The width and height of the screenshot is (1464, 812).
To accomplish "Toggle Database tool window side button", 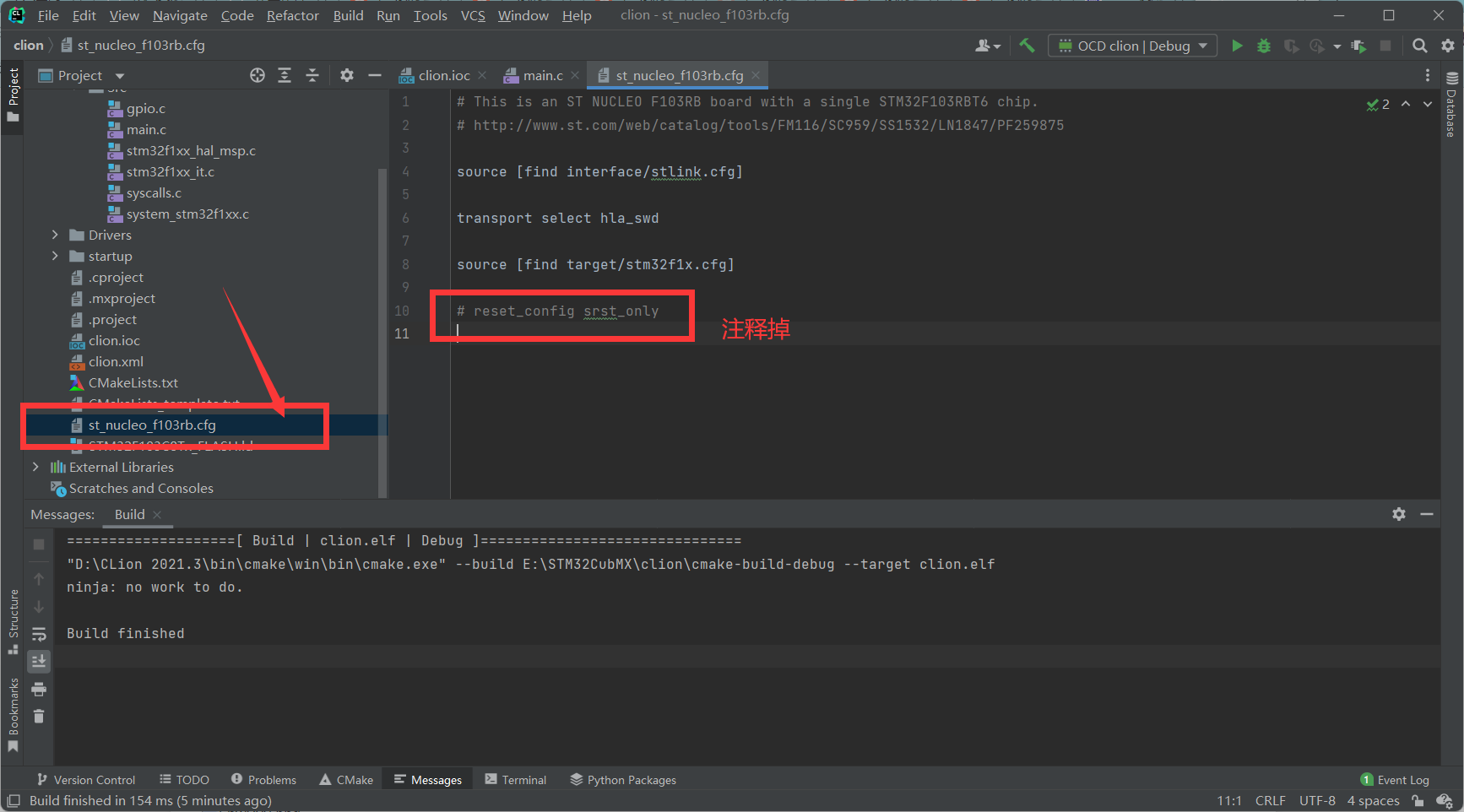I will click(1451, 104).
